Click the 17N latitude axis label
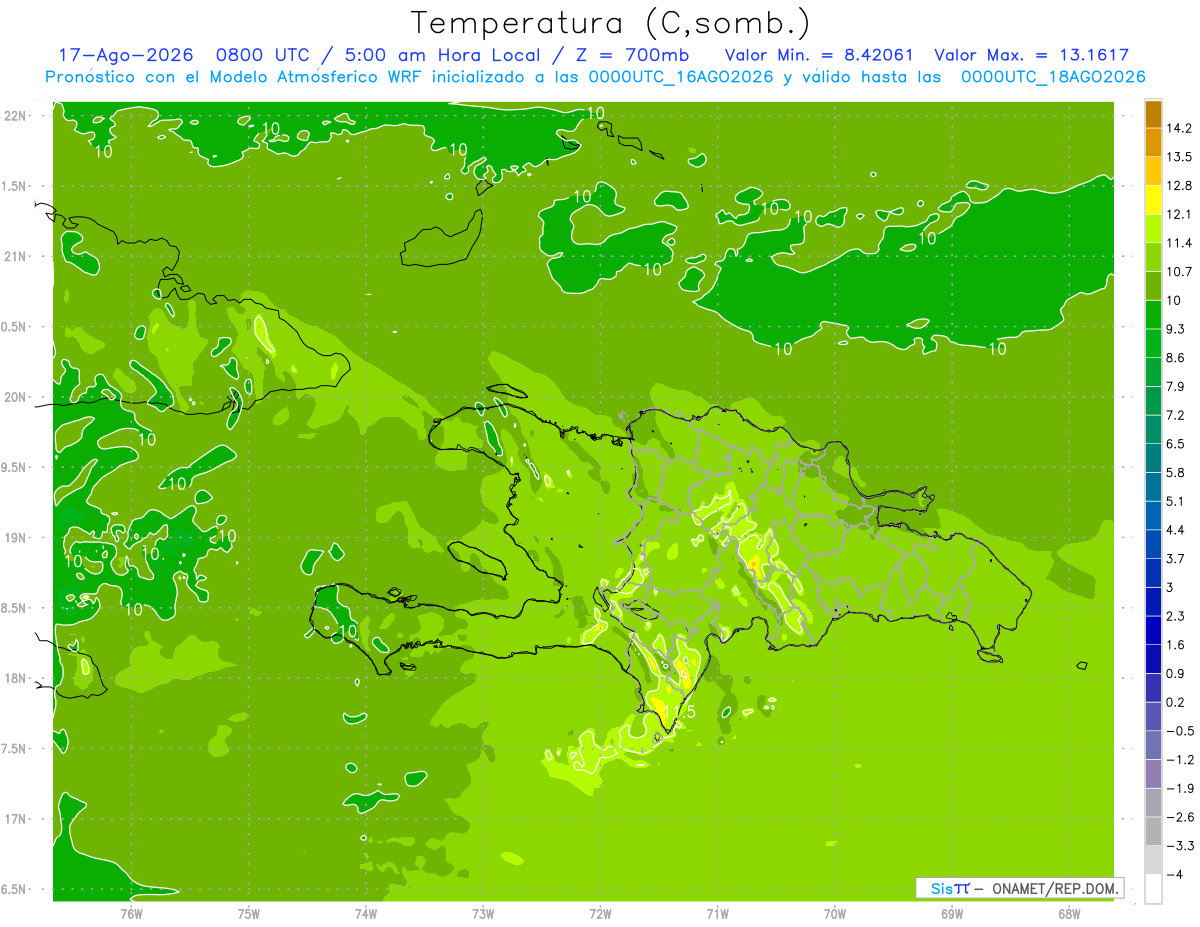Viewport: 1200px width, 927px height. coord(15,819)
